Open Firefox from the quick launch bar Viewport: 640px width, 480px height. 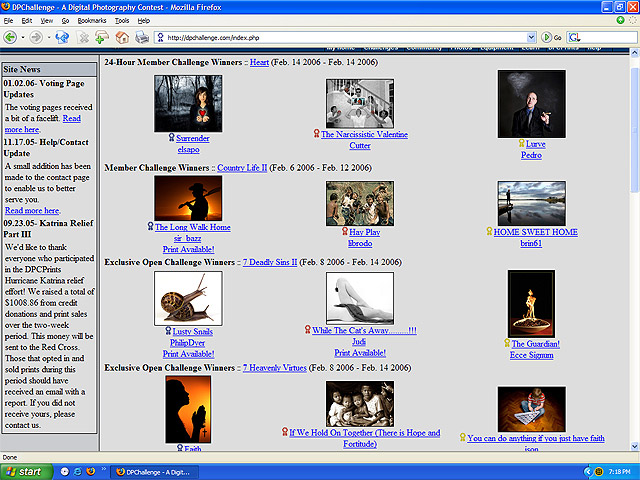click(89, 470)
